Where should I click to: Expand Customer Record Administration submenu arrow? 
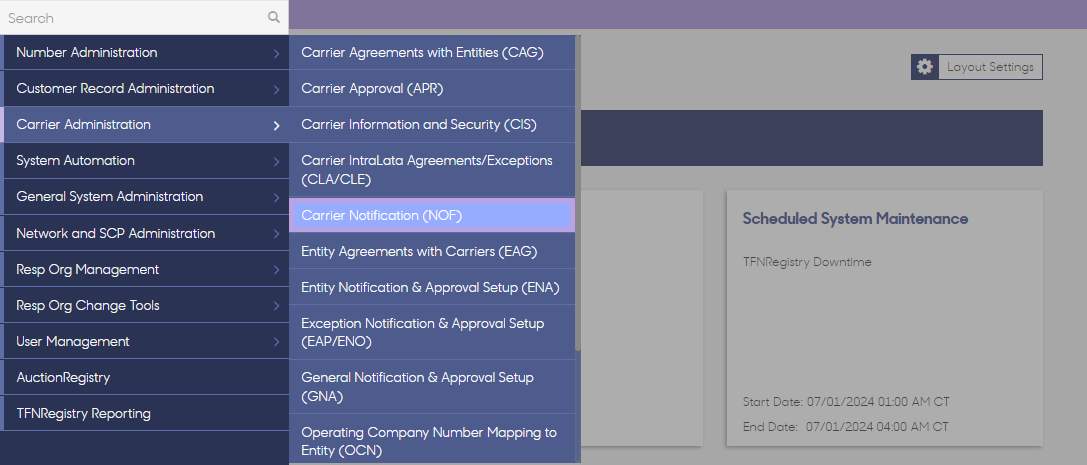277,89
